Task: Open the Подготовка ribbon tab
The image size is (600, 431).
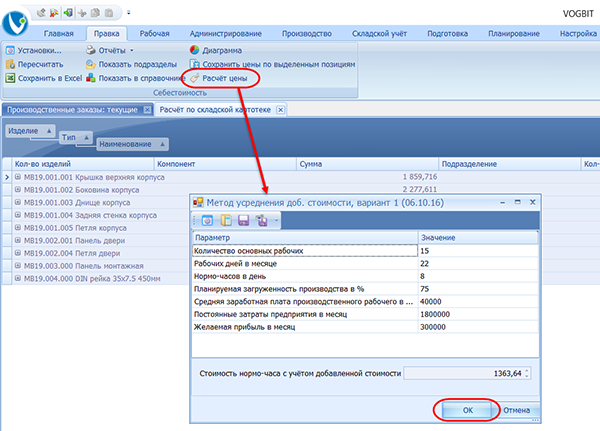Action: pyautogui.click(x=447, y=34)
